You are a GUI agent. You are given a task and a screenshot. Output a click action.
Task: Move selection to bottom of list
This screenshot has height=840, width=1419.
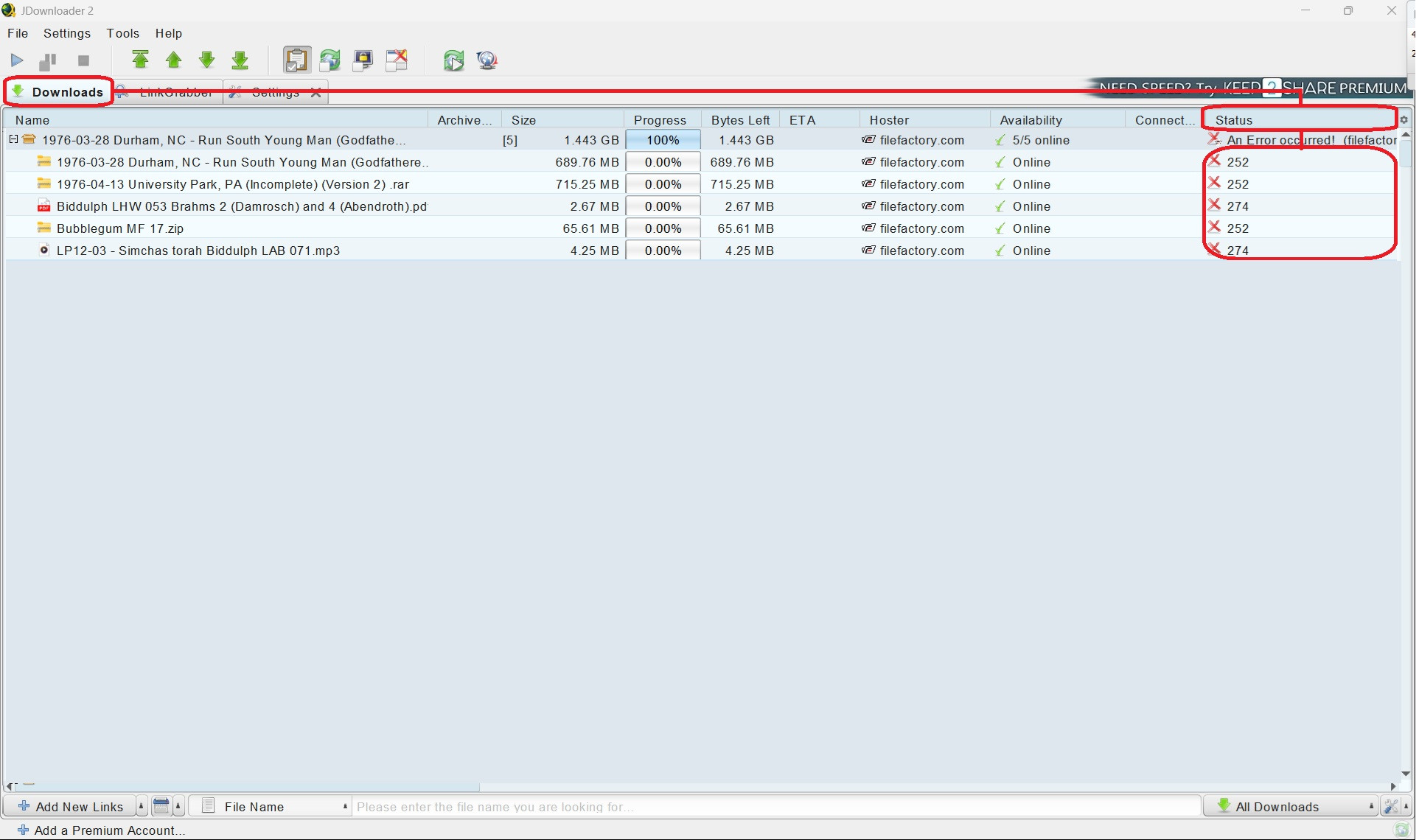coord(240,60)
